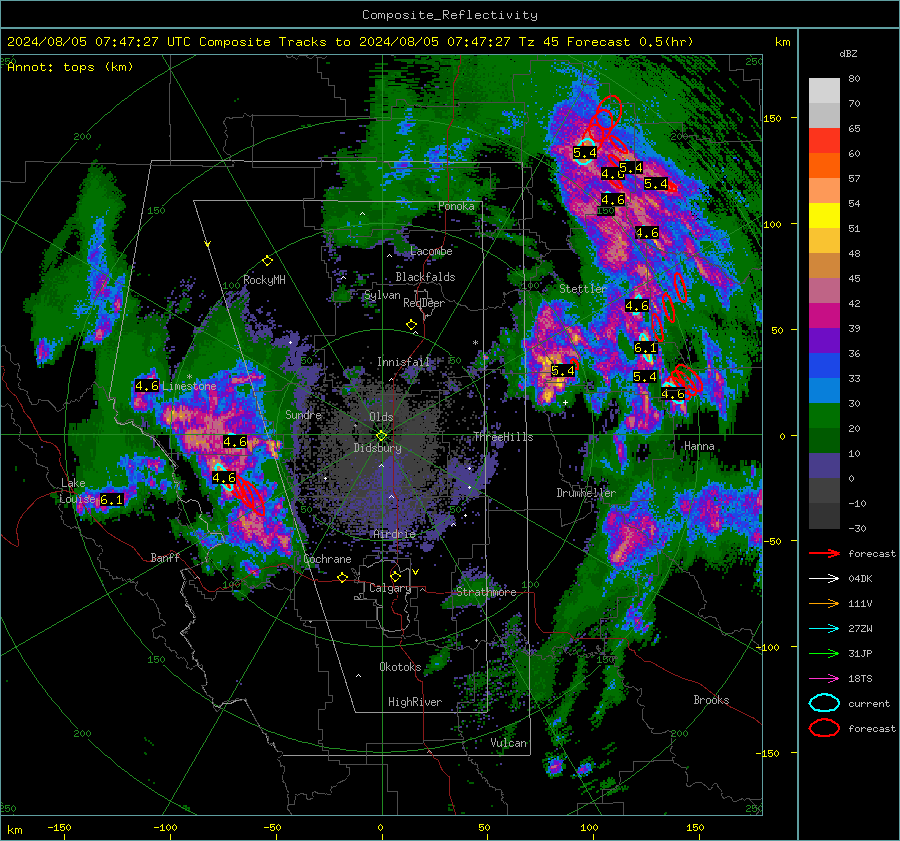This screenshot has width=900, height=841.
Task: Click the Stettler city label
Action: coord(583,289)
